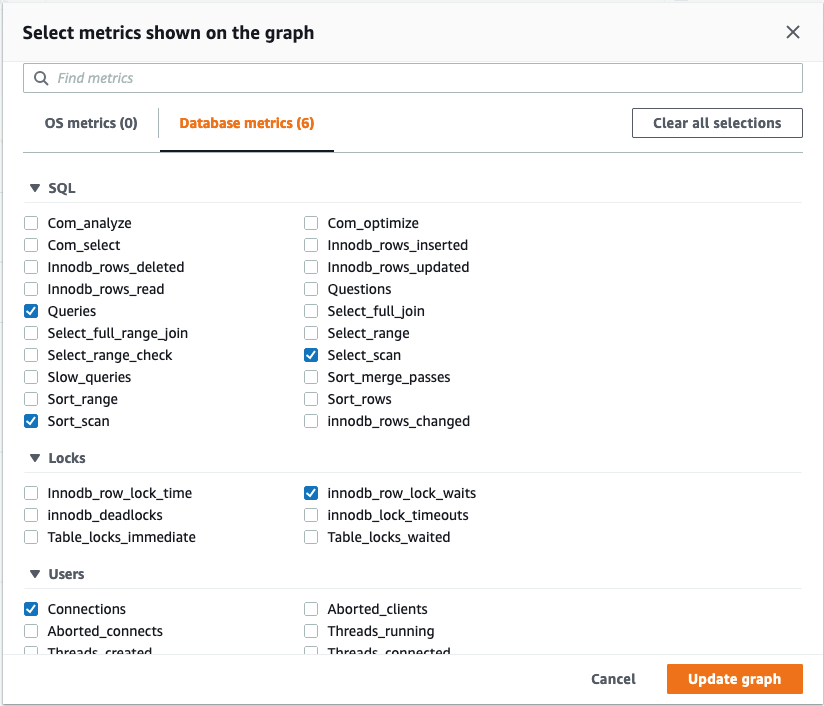Click the Update graph button

click(x=734, y=679)
